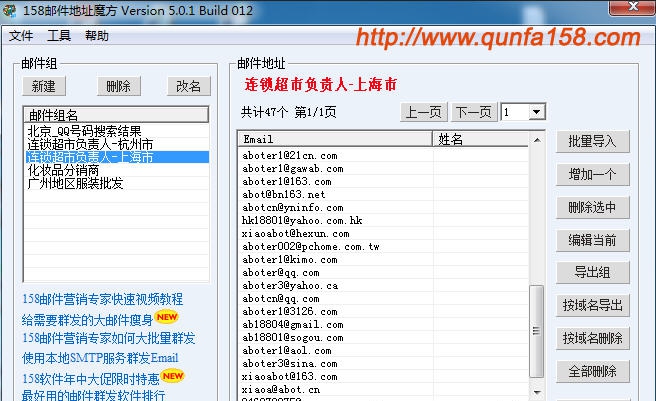Click 编辑当前 button
This screenshot has width=656, height=401.
tap(592, 240)
